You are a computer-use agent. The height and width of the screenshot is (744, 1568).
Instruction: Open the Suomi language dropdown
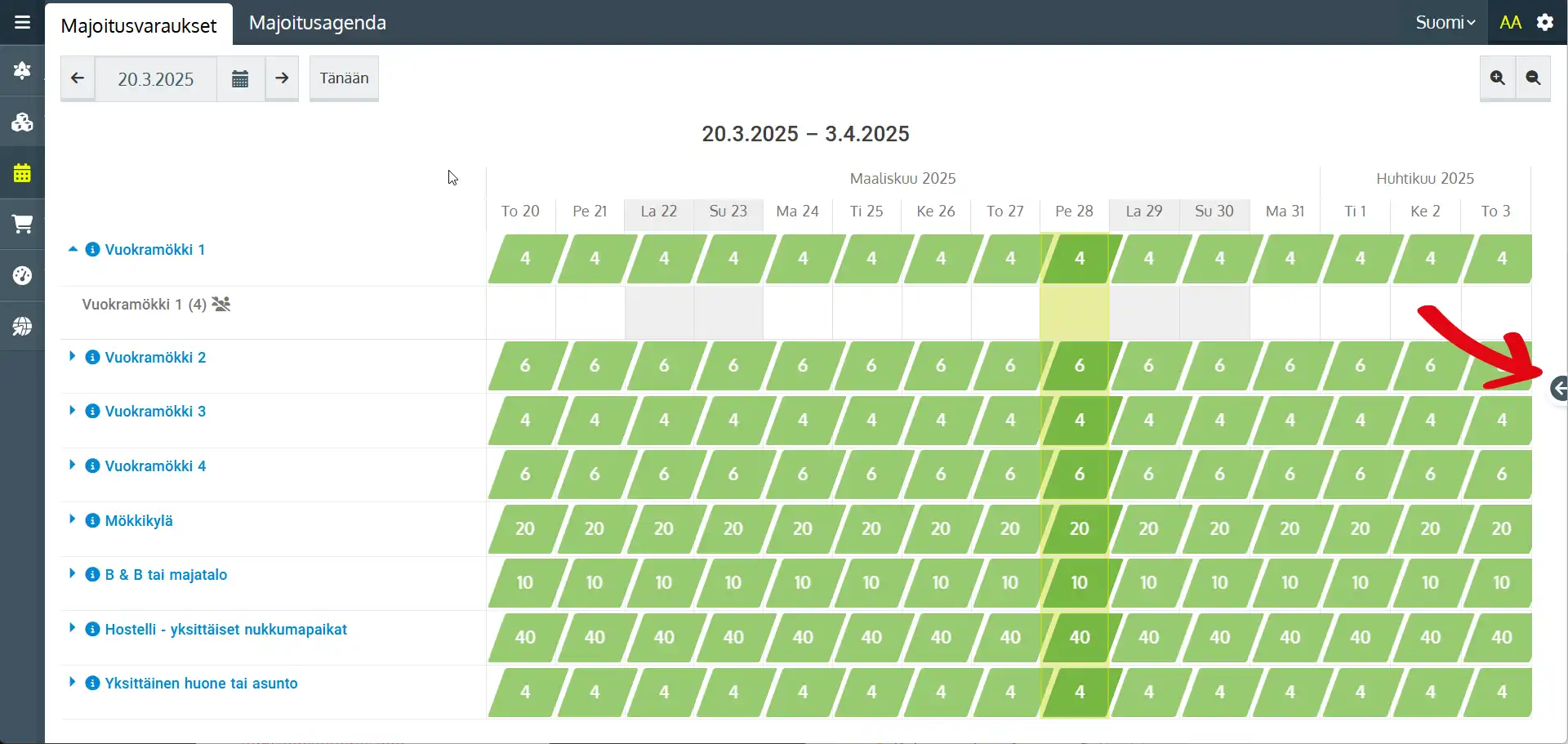coord(1445,22)
